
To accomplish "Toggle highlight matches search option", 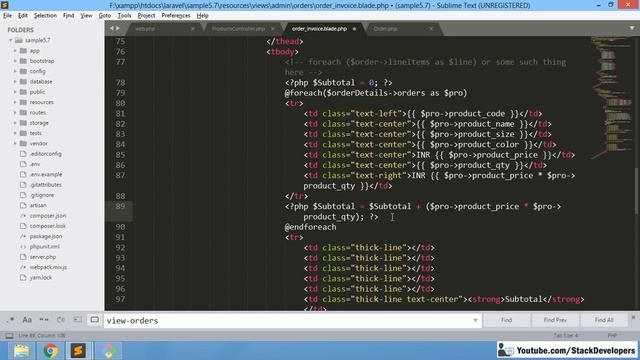I will click(x=94, y=320).
